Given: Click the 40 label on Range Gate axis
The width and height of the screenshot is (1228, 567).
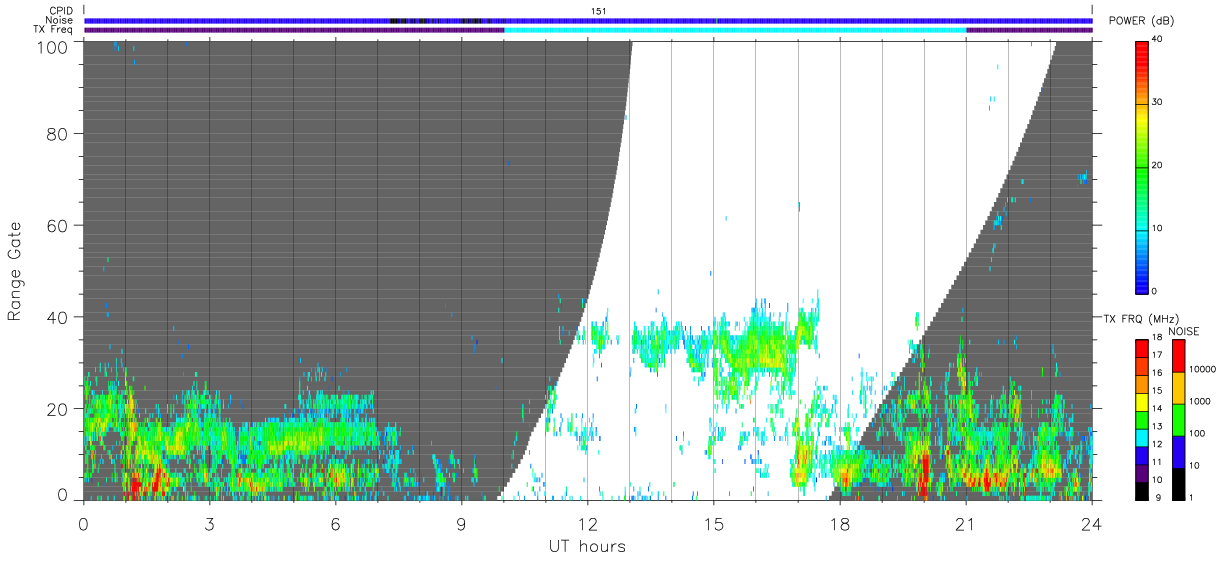Looking at the screenshot, I should click(58, 317).
